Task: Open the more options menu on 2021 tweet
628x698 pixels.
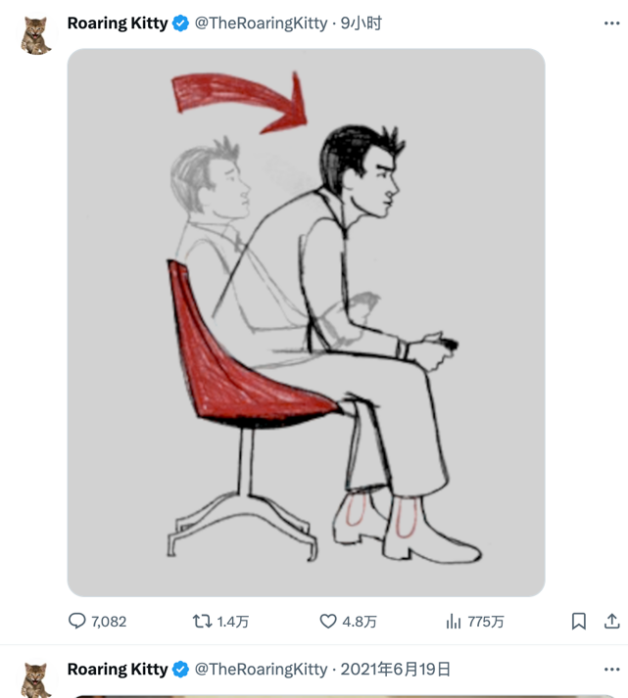Action: tap(612, 669)
